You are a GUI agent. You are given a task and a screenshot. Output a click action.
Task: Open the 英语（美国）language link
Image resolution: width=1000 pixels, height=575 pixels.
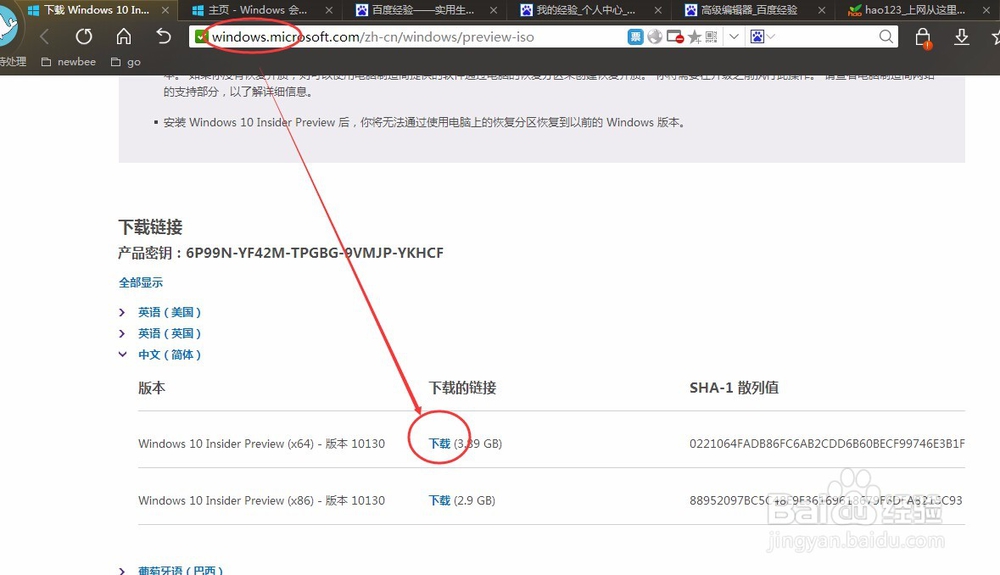tap(170, 312)
